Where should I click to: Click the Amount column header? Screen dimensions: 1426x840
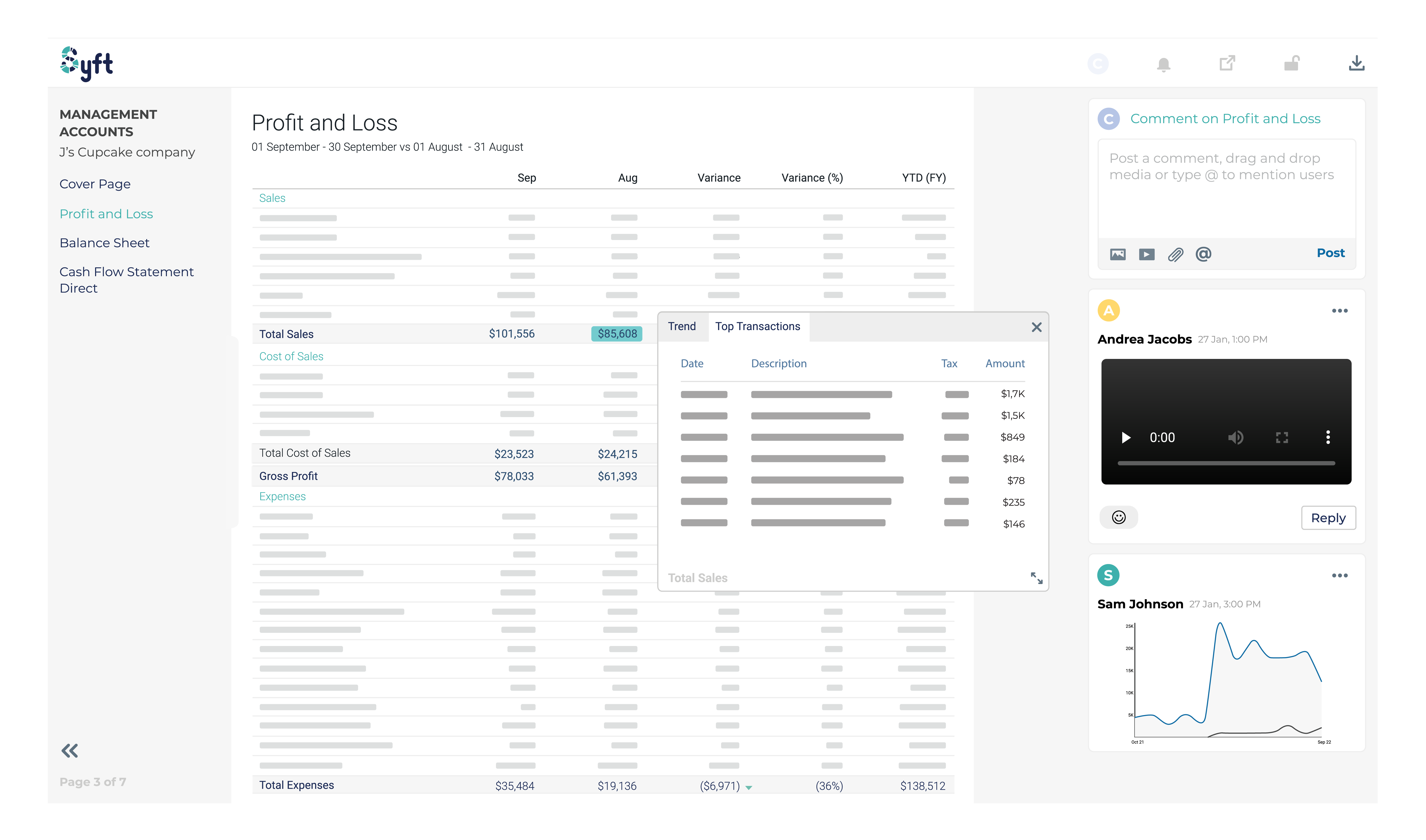pos(1004,364)
